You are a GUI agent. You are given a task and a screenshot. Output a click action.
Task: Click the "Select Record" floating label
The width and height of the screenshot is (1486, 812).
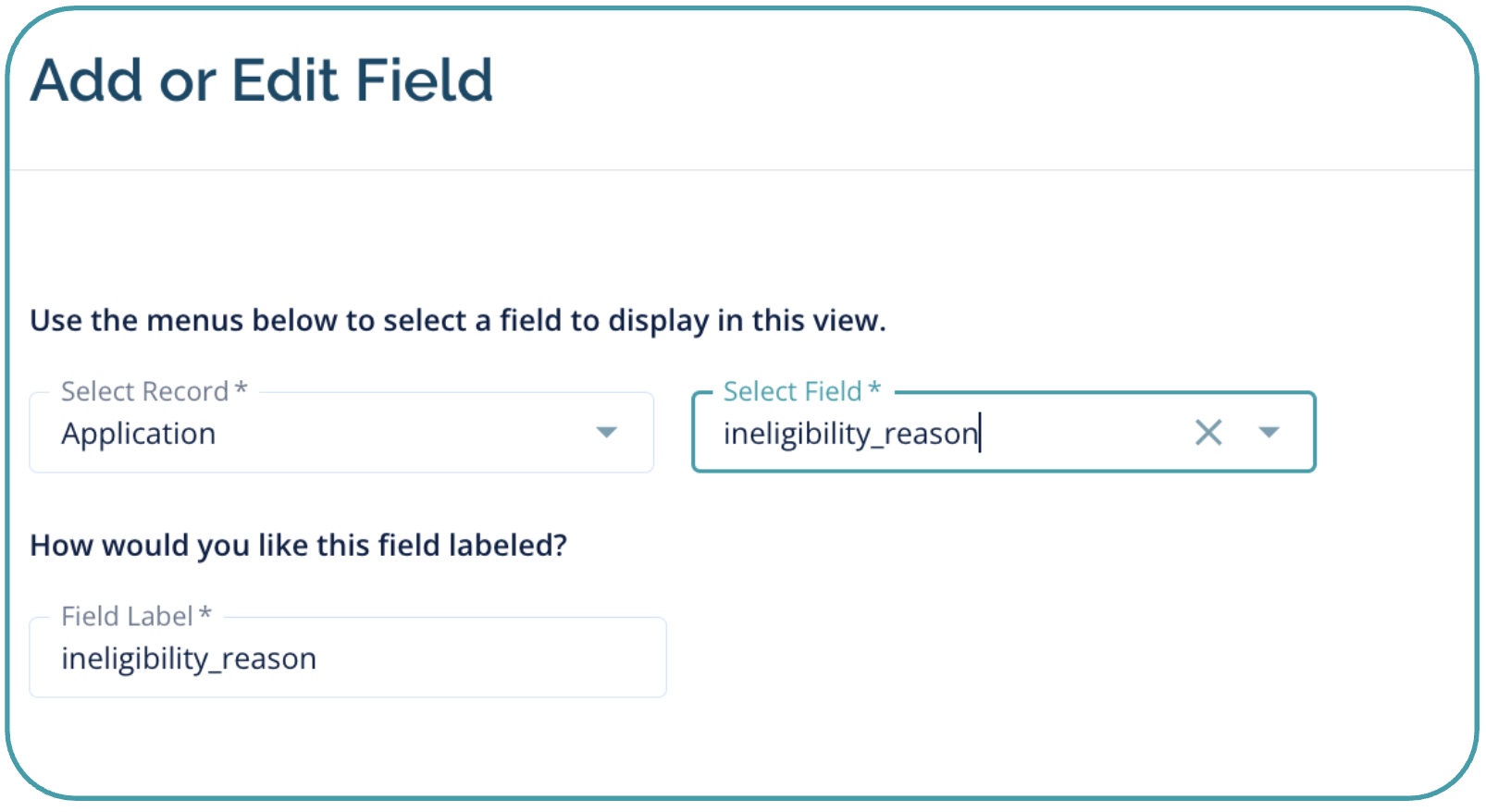144,392
